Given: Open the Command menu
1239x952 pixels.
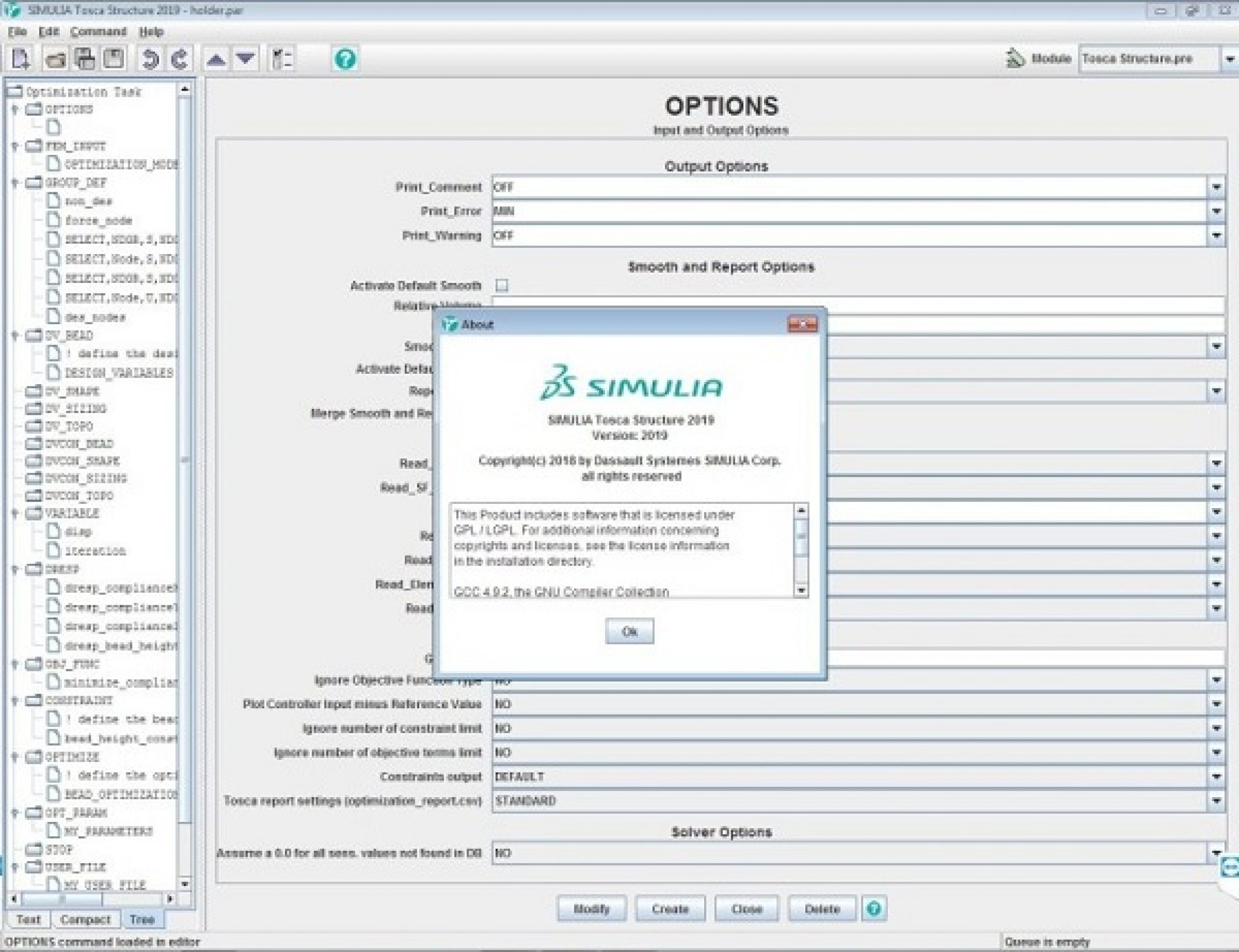Looking at the screenshot, I should click(98, 31).
